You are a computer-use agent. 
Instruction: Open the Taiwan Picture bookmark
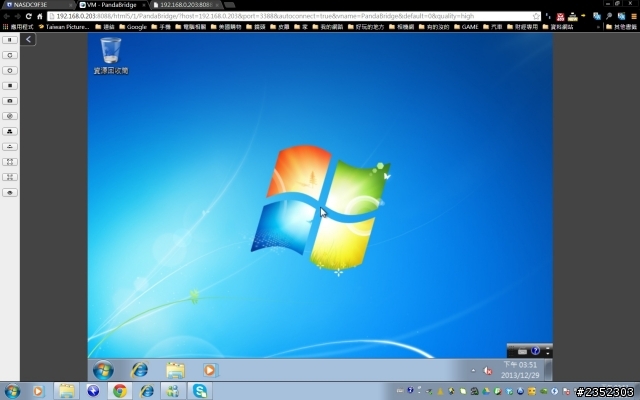coord(64,27)
